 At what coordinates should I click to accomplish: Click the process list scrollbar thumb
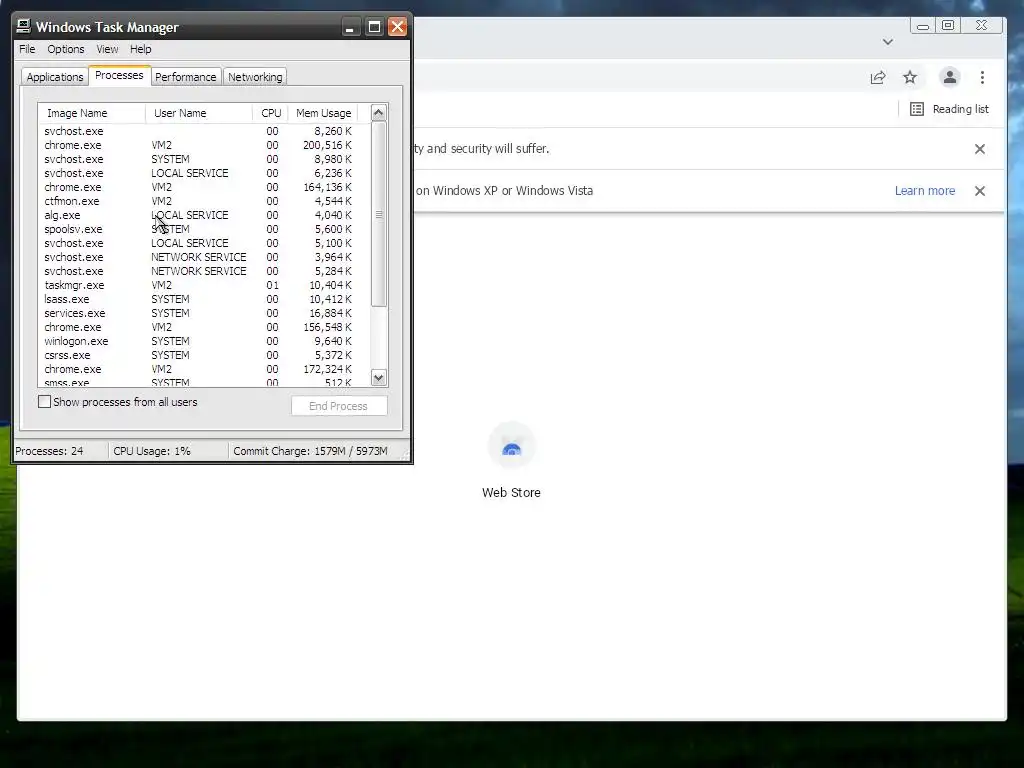point(379,214)
